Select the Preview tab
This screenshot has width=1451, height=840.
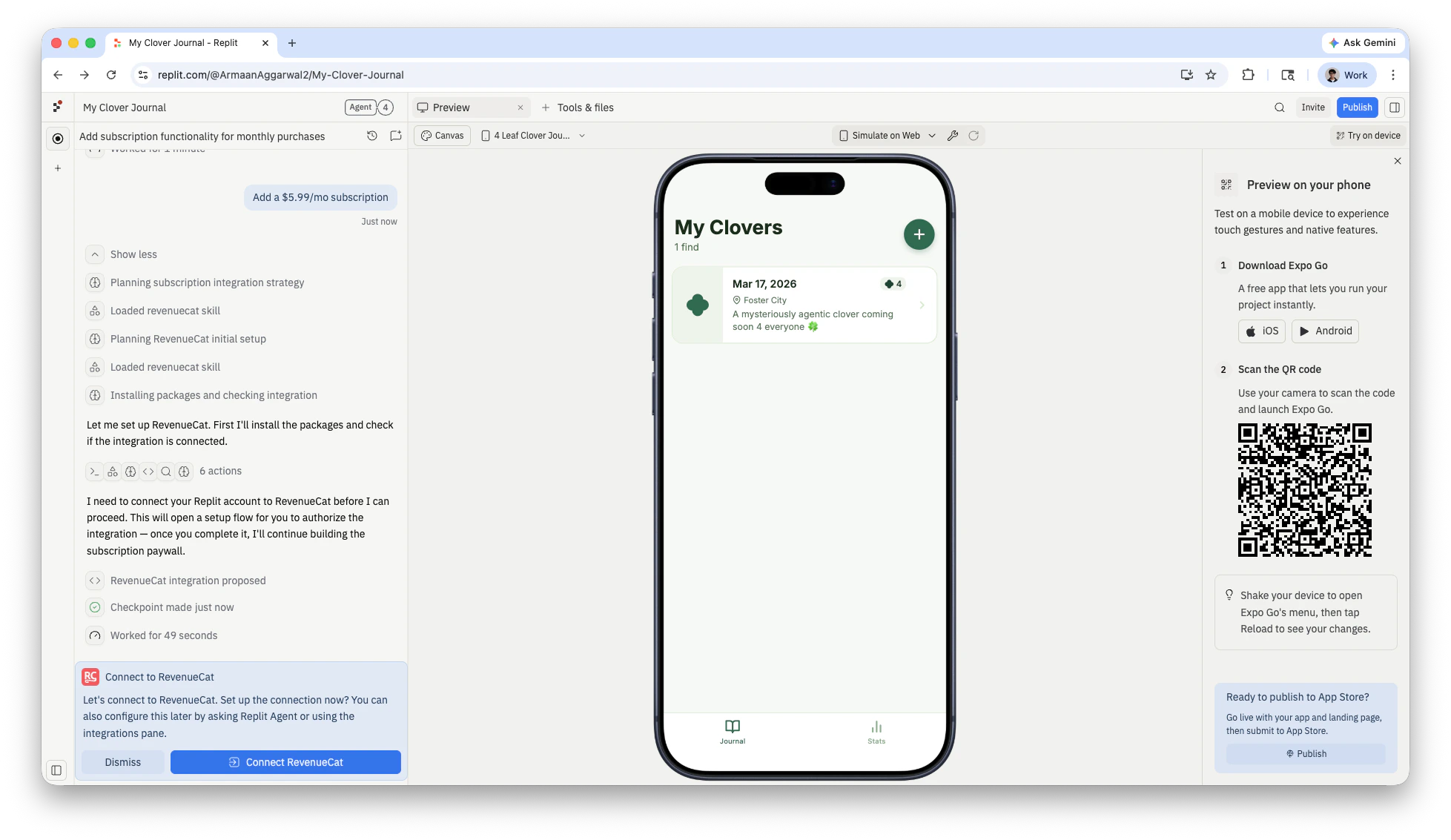(x=452, y=108)
